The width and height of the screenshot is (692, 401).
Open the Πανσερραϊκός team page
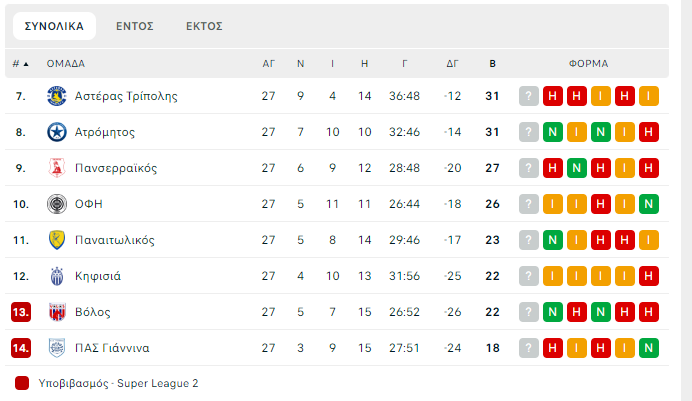(x=116, y=168)
